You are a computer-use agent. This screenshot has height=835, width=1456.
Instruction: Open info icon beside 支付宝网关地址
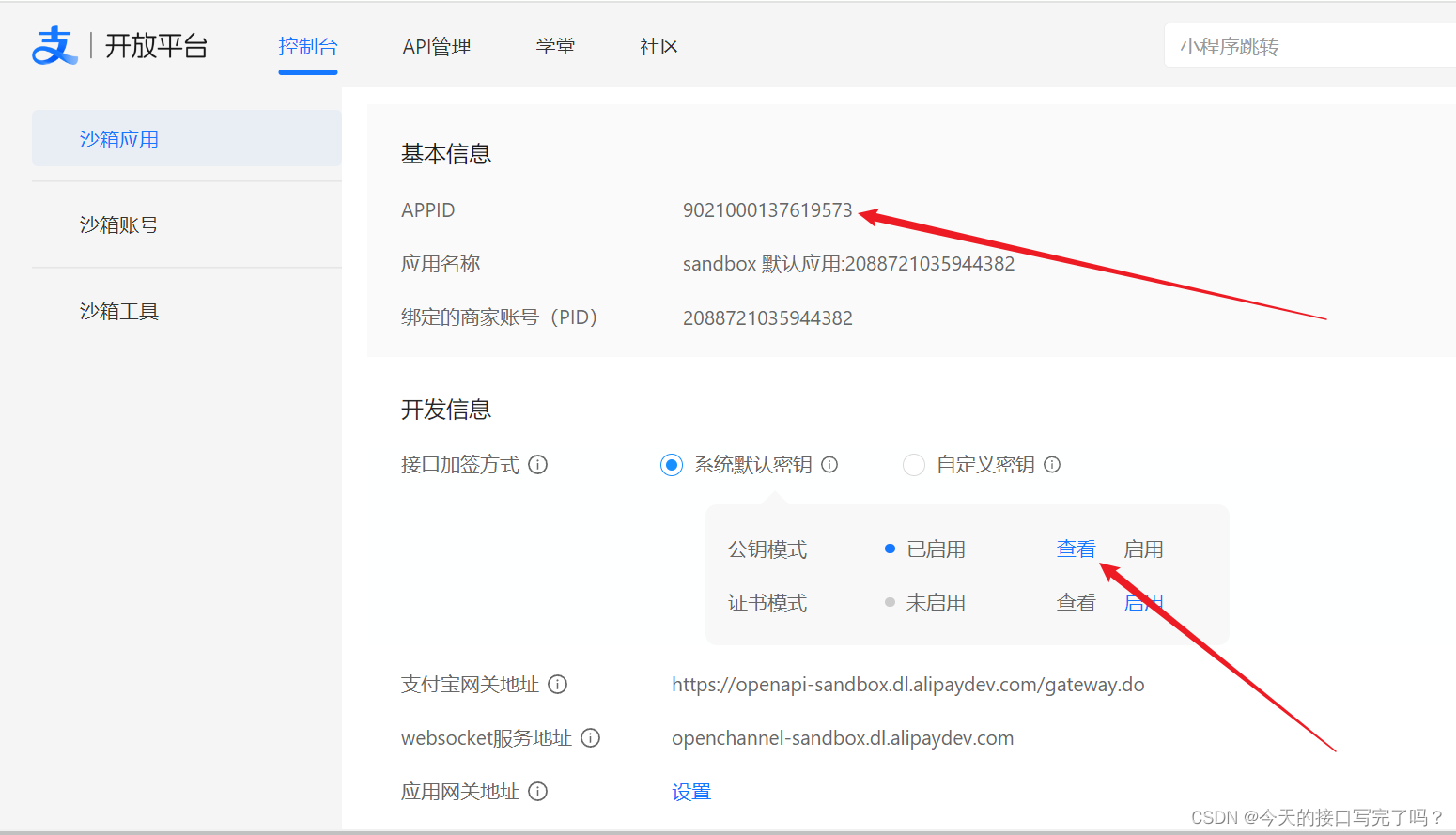[558, 684]
